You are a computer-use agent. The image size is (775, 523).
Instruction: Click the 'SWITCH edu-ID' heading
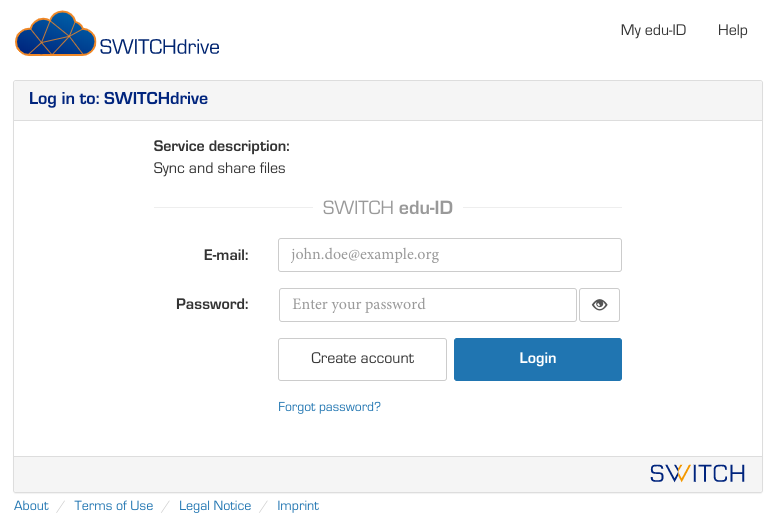tap(388, 208)
